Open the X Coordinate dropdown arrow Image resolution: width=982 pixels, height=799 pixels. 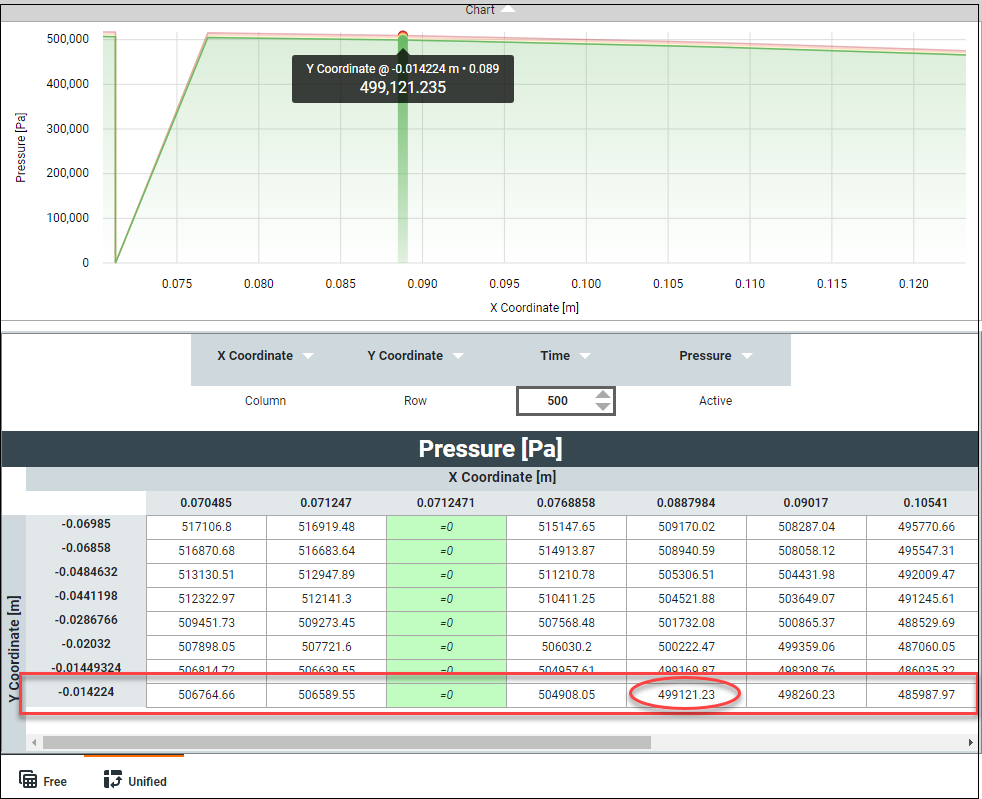click(x=308, y=356)
